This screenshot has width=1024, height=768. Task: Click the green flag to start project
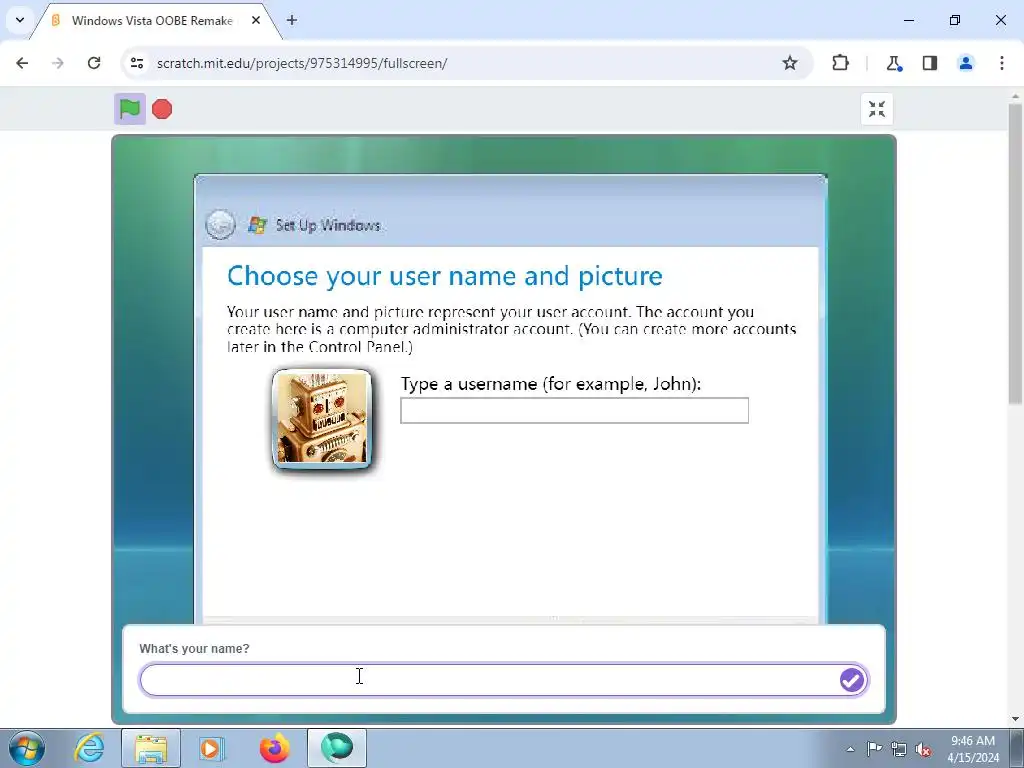pyautogui.click(x=130, y=109)
